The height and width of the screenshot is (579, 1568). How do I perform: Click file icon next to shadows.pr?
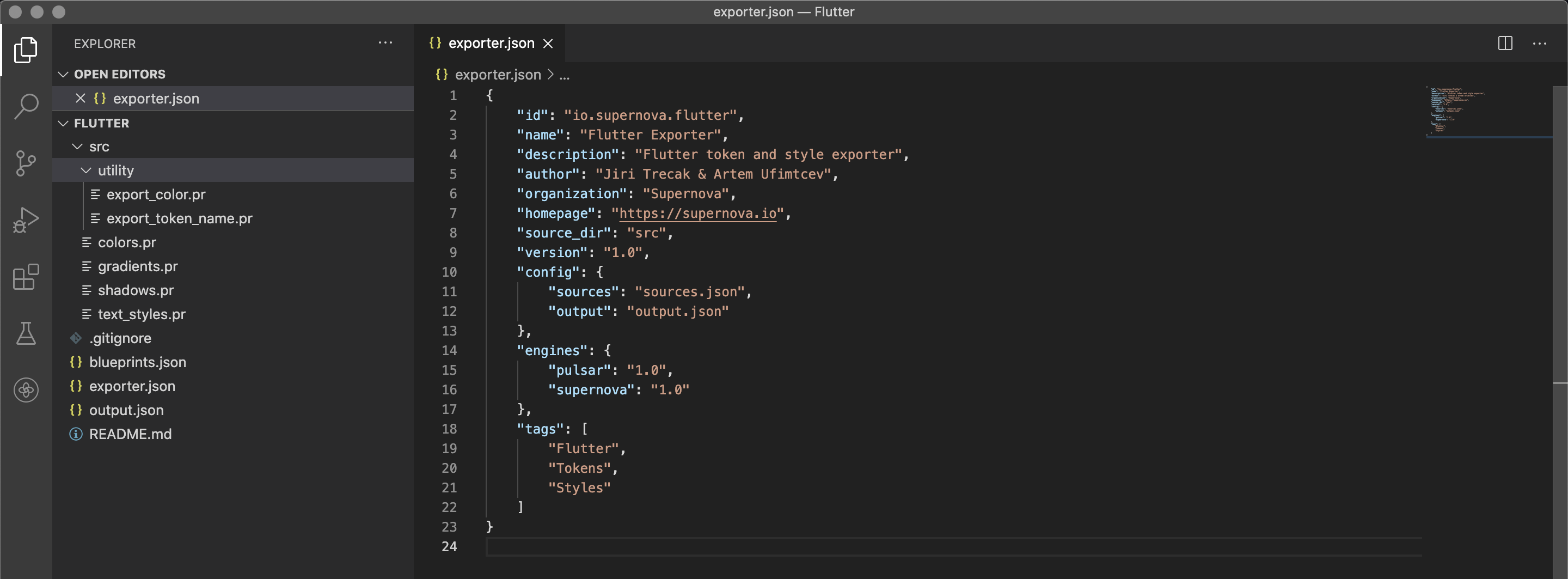coord(87,290)
